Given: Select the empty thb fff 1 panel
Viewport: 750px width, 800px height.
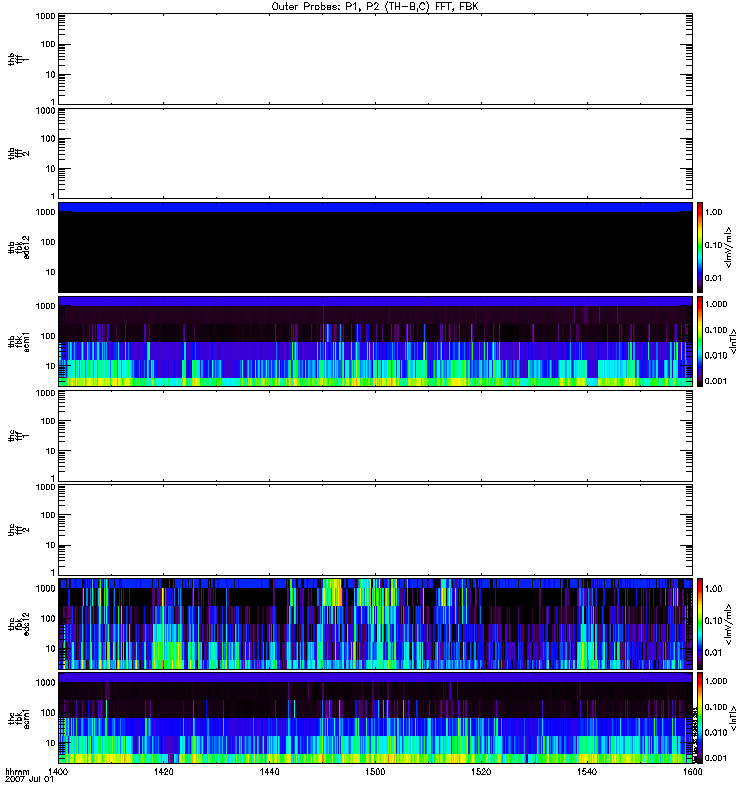Looking at the screenshot, I should 375,58.
